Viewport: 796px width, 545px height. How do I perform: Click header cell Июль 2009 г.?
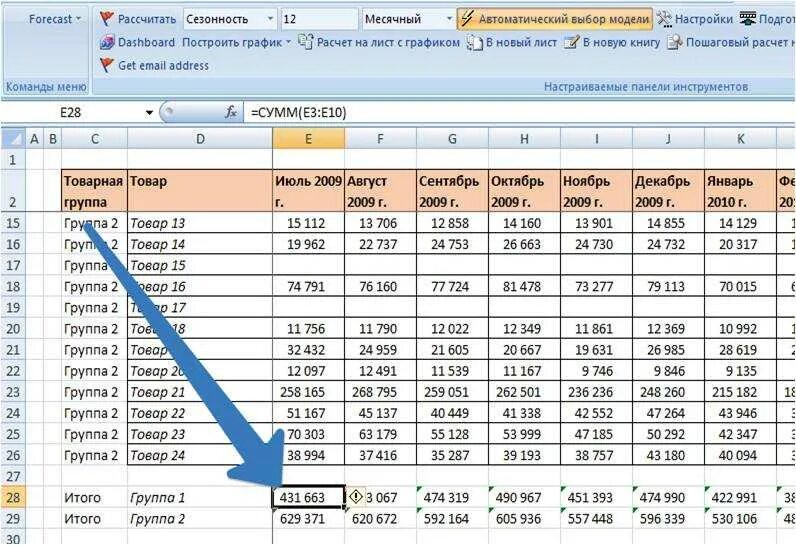308,191
